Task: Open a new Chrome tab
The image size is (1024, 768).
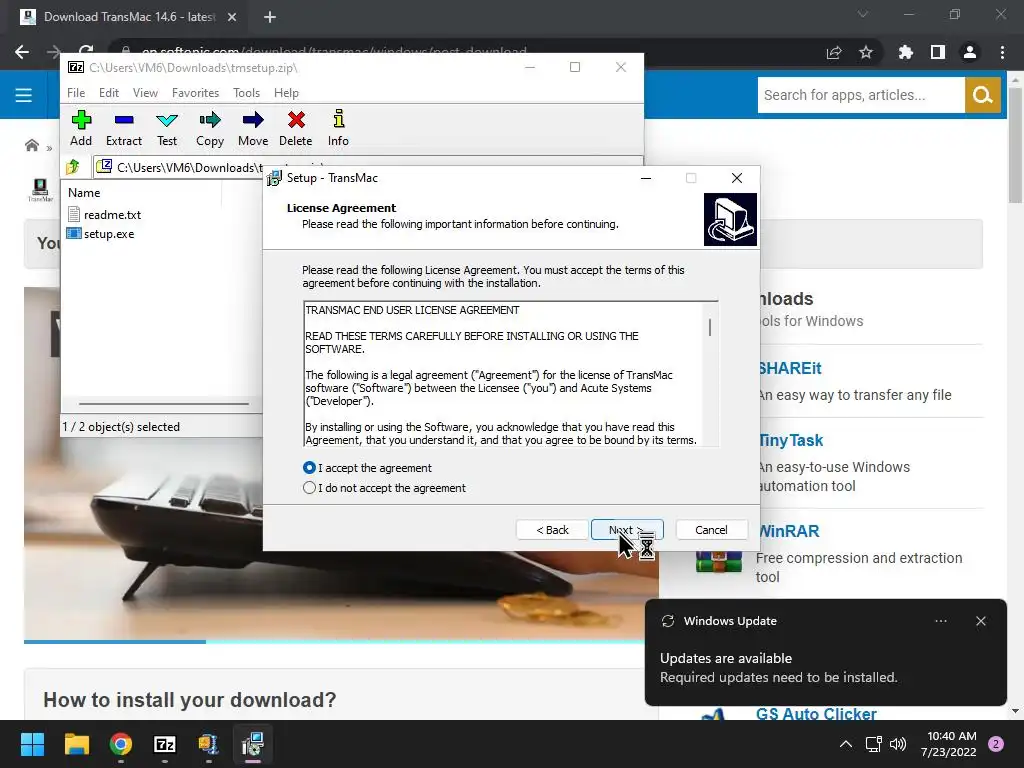Action: (270, 17)
